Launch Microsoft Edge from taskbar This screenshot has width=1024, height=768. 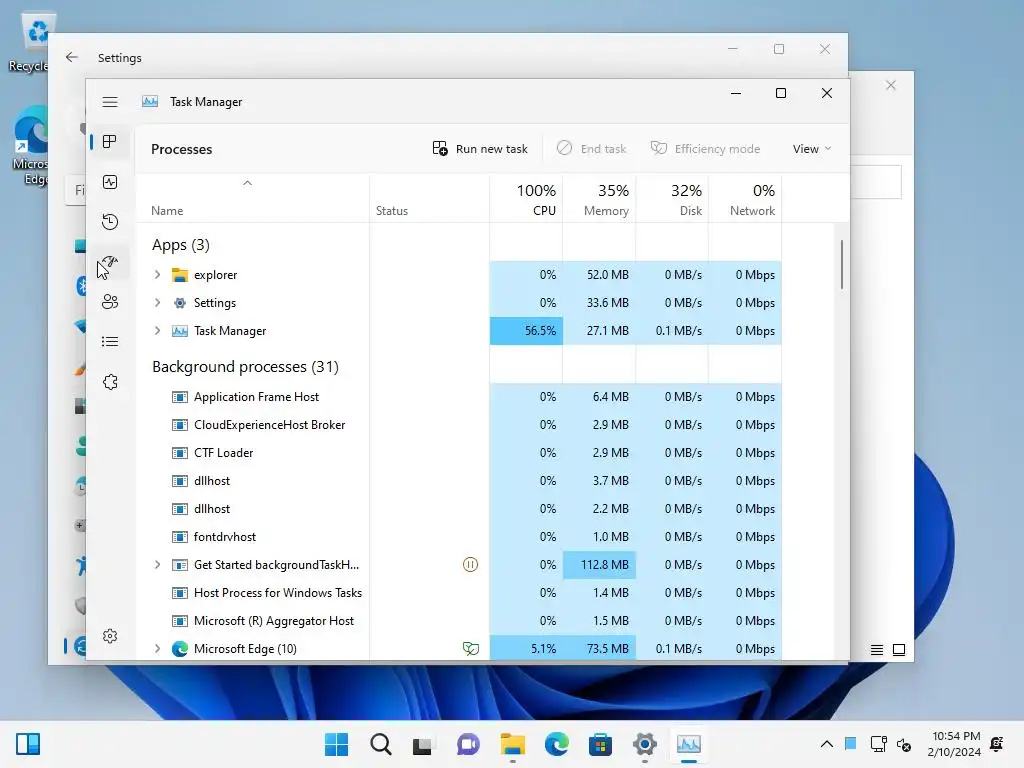(x=556, y=744)
